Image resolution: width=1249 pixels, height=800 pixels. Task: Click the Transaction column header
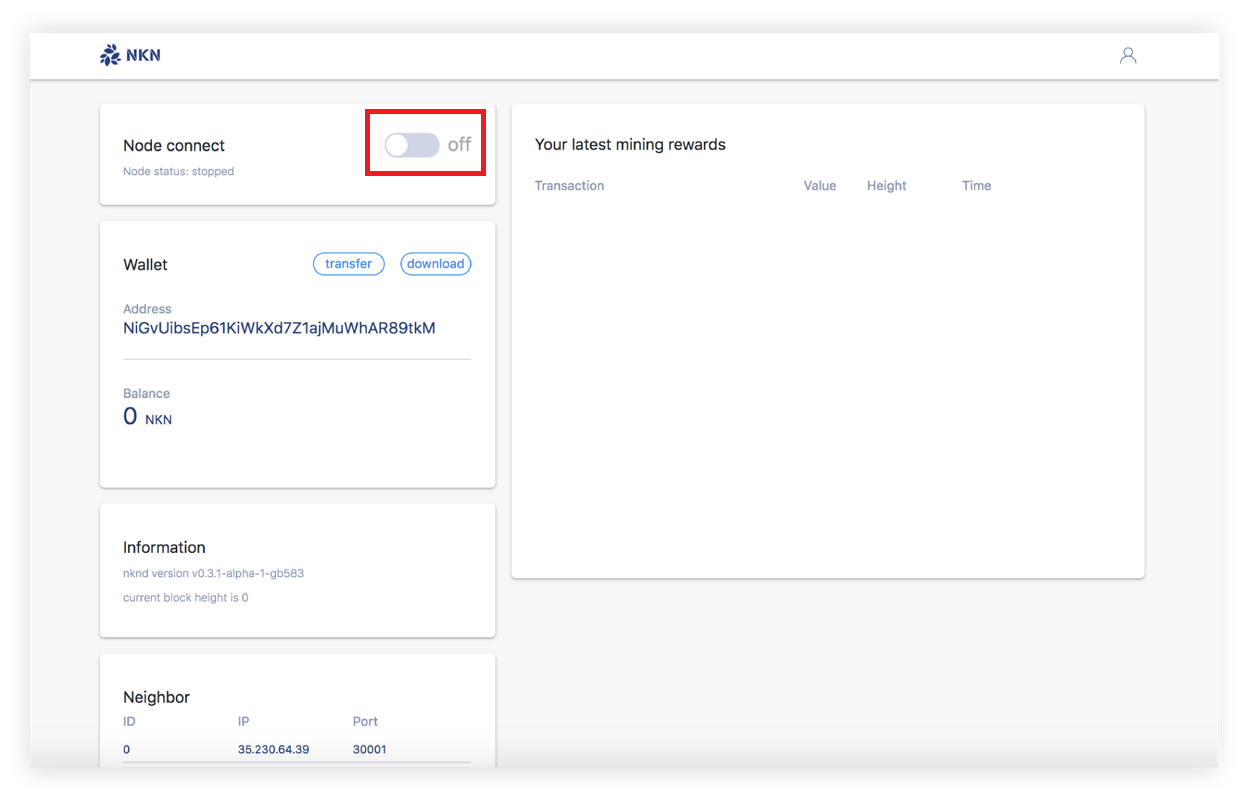click(569, 186)
